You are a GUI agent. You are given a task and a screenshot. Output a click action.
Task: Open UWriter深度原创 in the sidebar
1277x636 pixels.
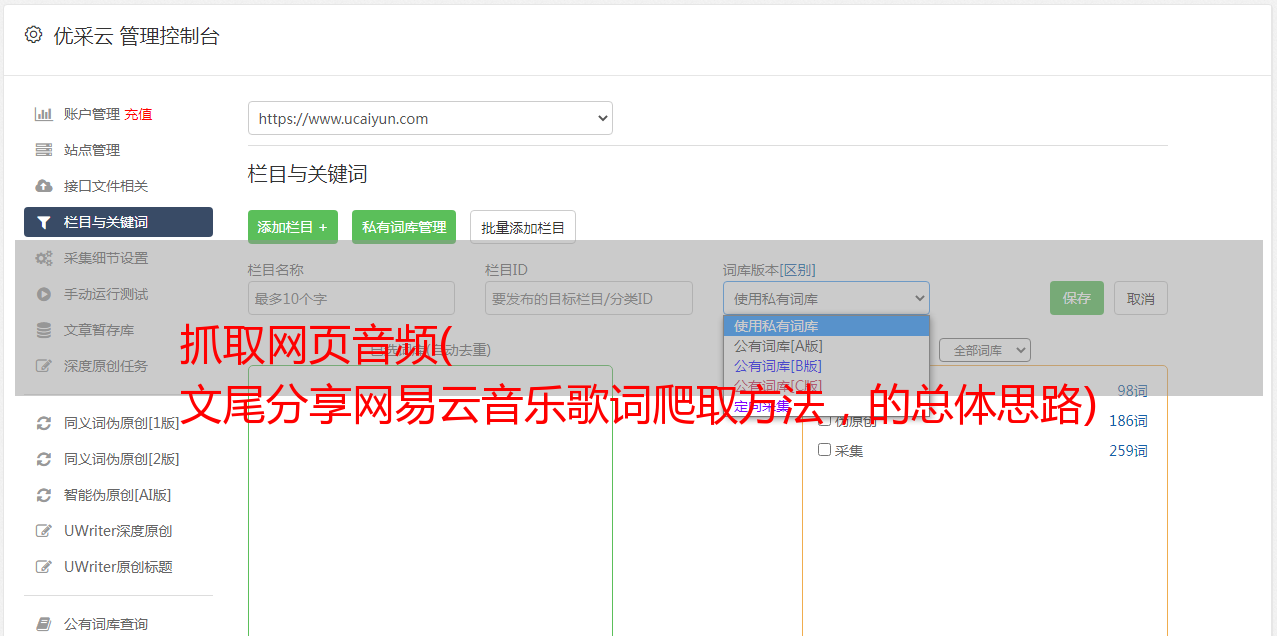click(118, 531)
